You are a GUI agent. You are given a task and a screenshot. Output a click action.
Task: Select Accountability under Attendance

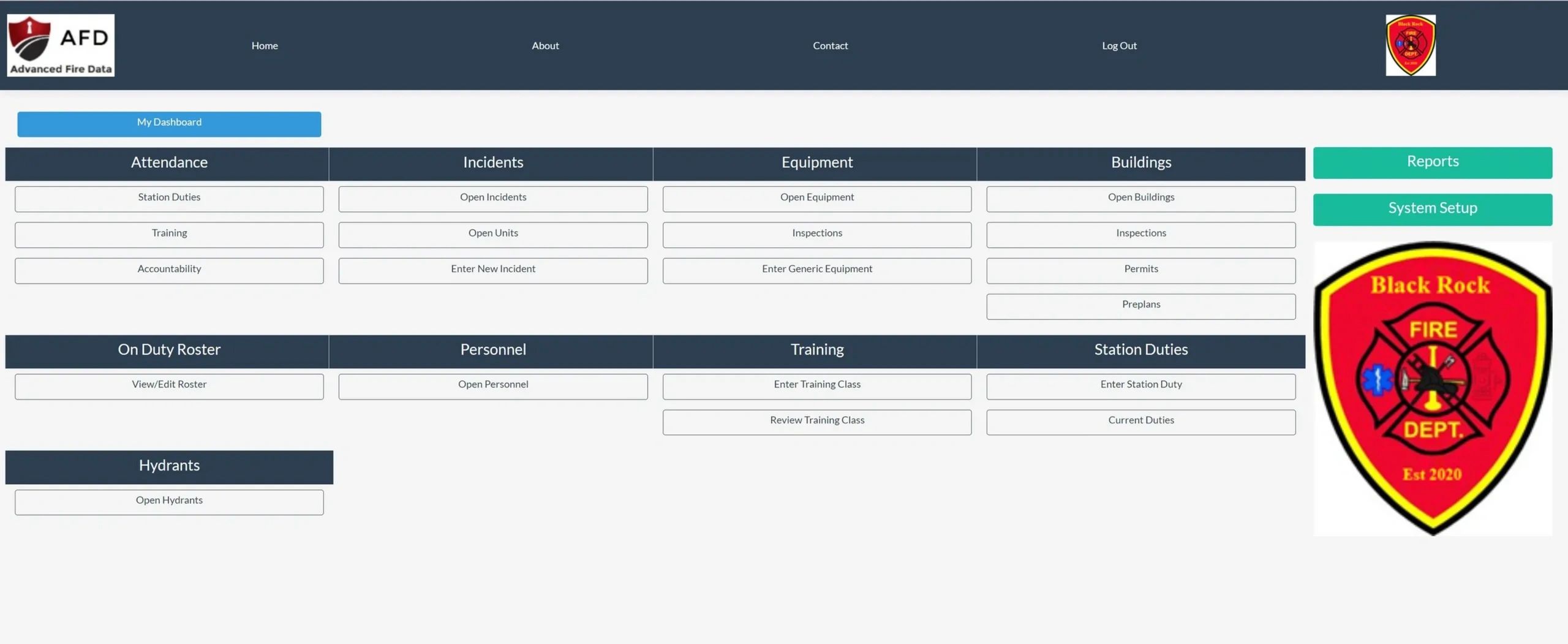point(169,270)
